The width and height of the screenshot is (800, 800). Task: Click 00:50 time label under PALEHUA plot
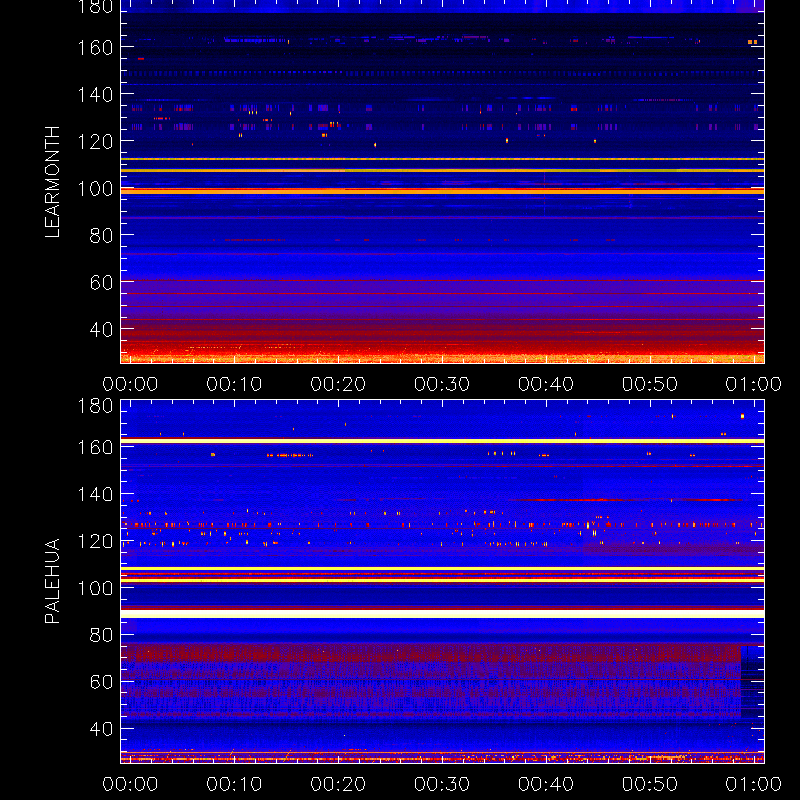point(649,784)
